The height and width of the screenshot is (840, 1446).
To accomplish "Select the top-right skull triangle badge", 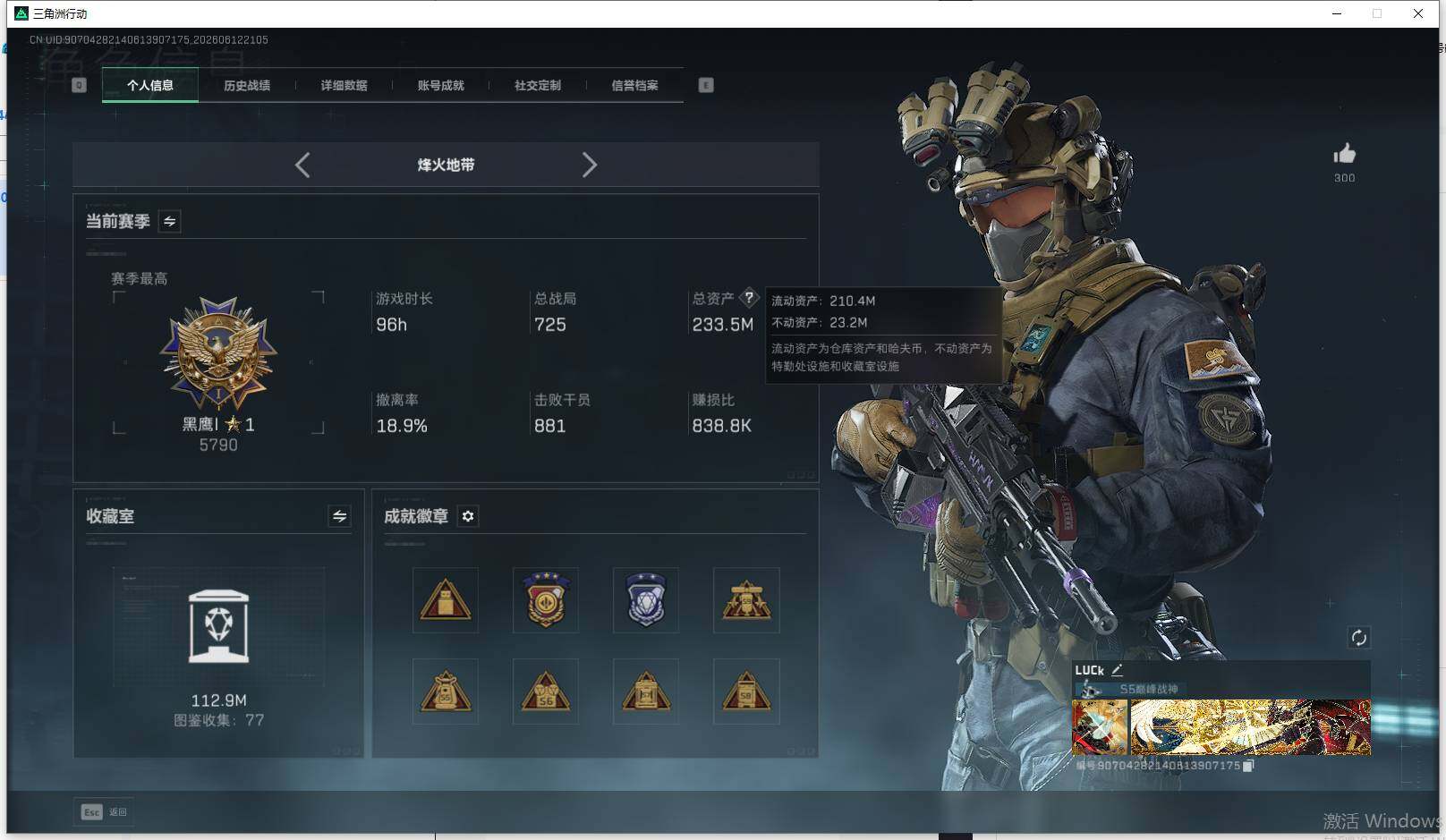I will click(746, 600).
